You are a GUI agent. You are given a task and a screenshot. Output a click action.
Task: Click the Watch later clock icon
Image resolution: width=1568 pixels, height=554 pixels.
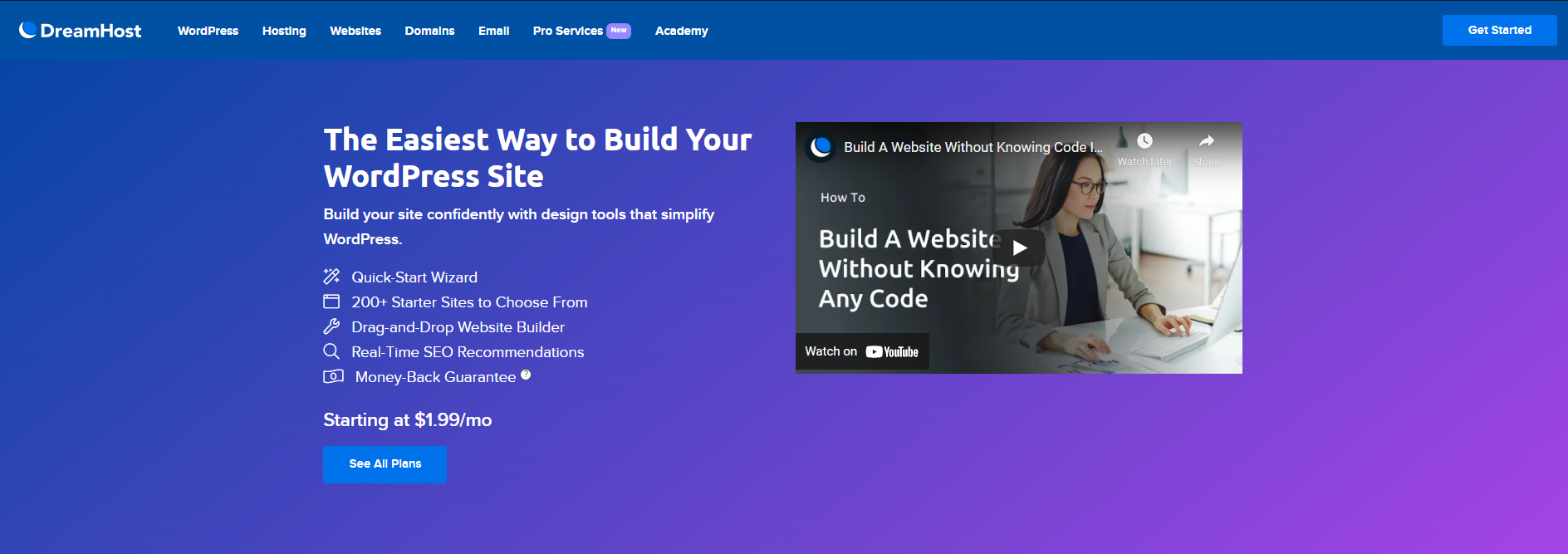pos(1144,141)
